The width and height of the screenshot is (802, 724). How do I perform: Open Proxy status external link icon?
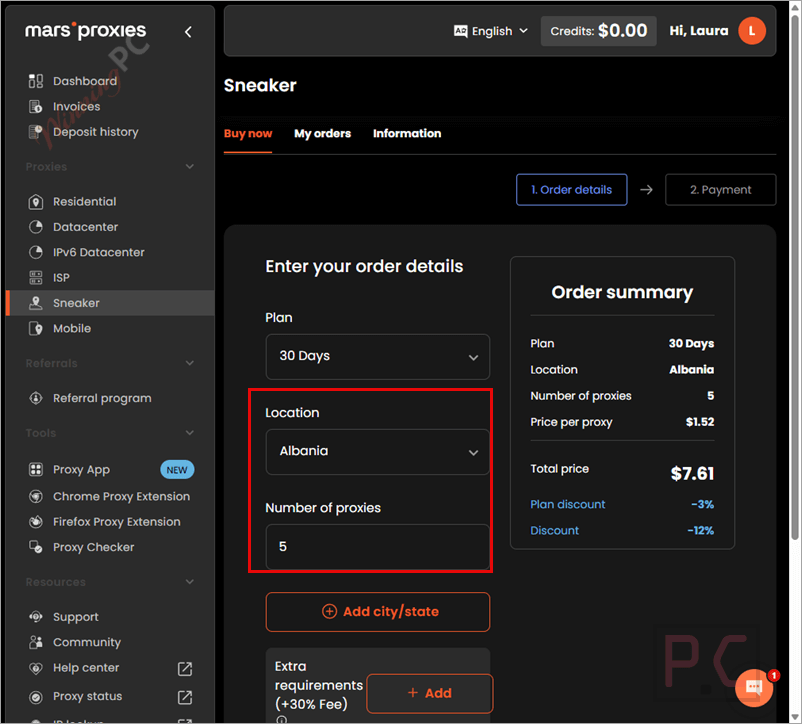(185, 697)
